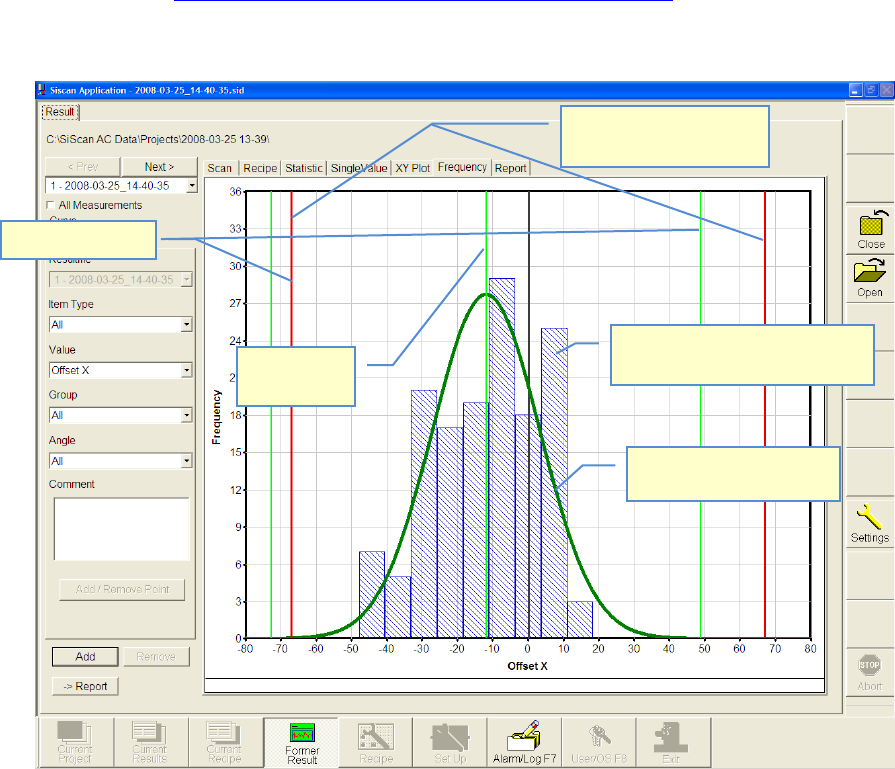895x769 pixels.
Task: Click inside the Comment text box
Action: (x=121, y=529)
